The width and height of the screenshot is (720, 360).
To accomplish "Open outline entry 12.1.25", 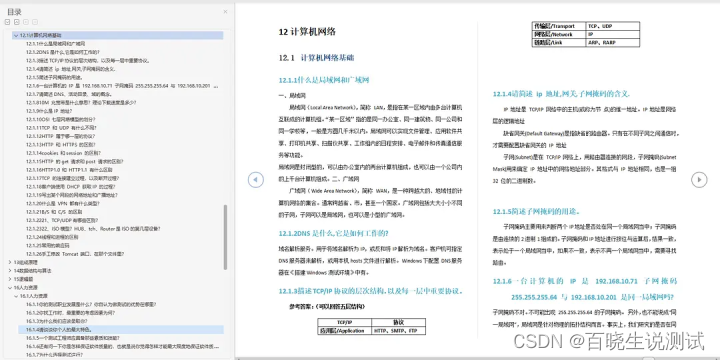I will click(49, 245).
